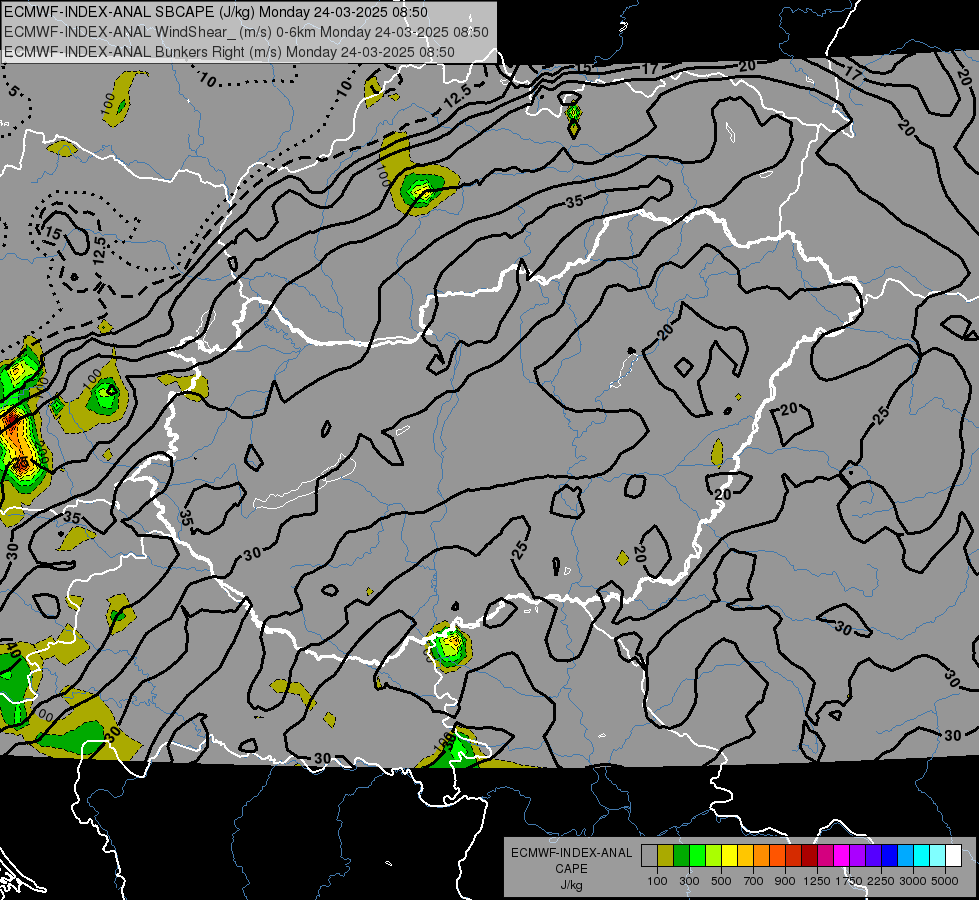Select the bright magenta legend swatch
The height and width of the screenshot is (900, 979).
[x=842, y=855]
